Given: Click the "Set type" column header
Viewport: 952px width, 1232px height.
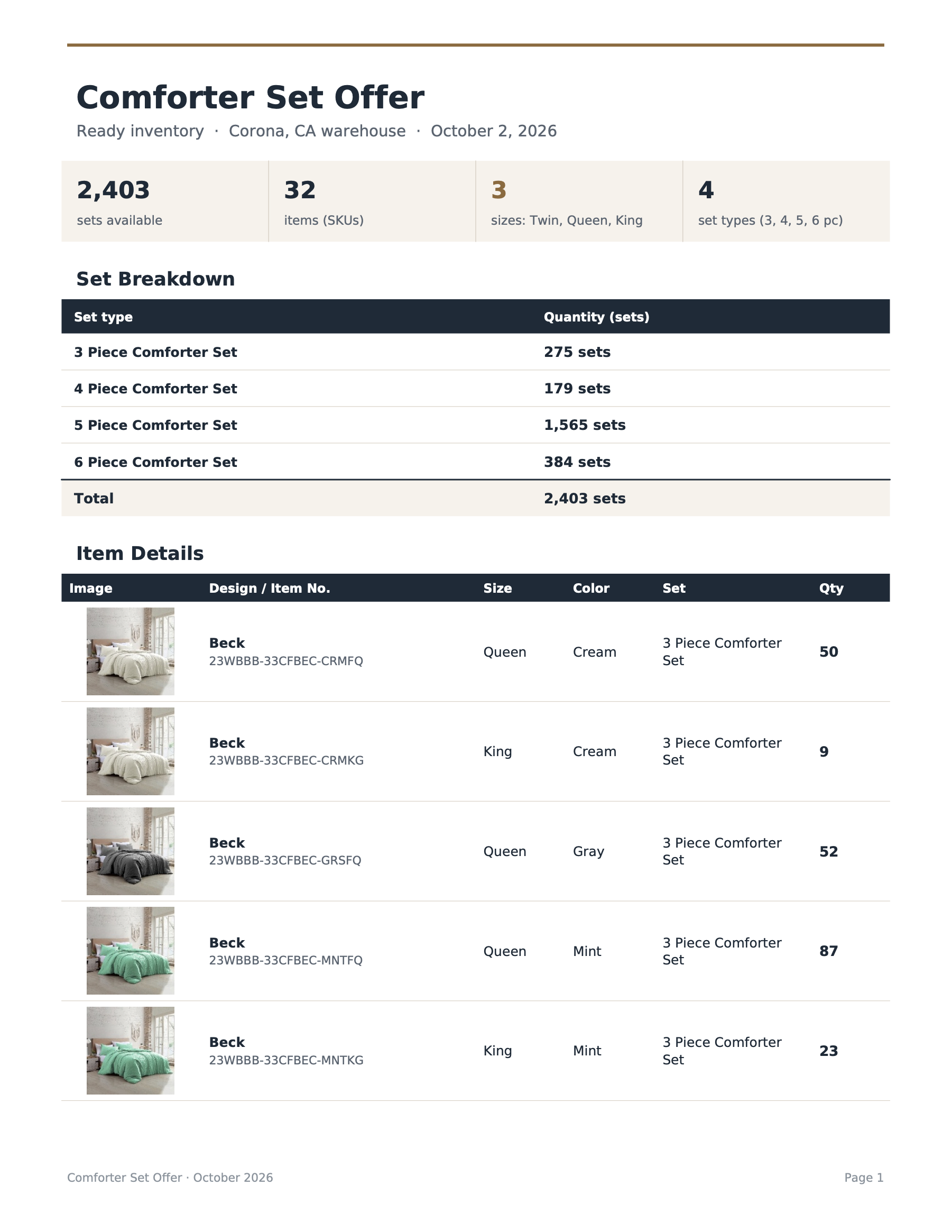Looking at the screenshot, I should [103, 317].
